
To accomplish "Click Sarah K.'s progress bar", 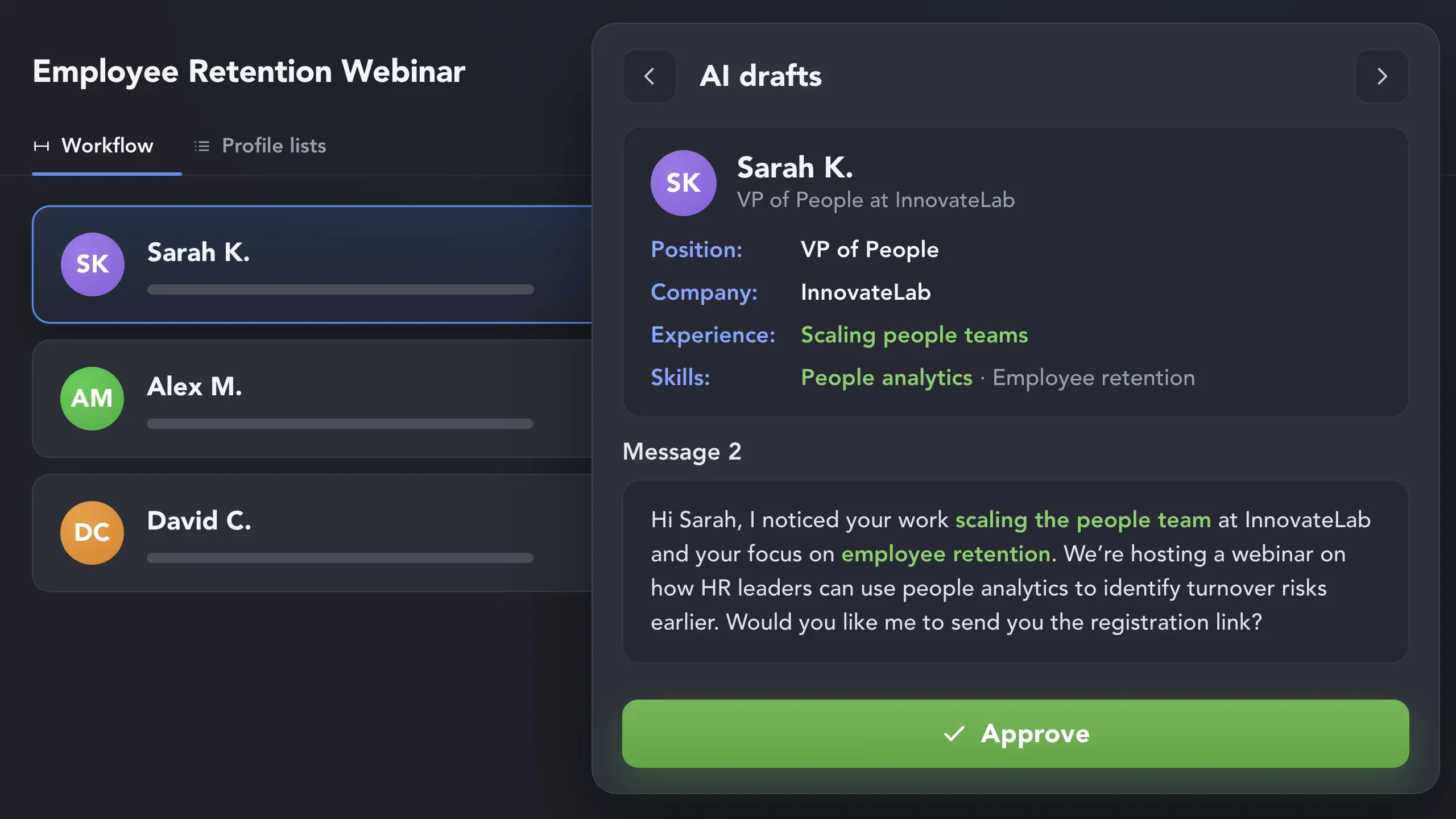I will click(x=340, y=289).
